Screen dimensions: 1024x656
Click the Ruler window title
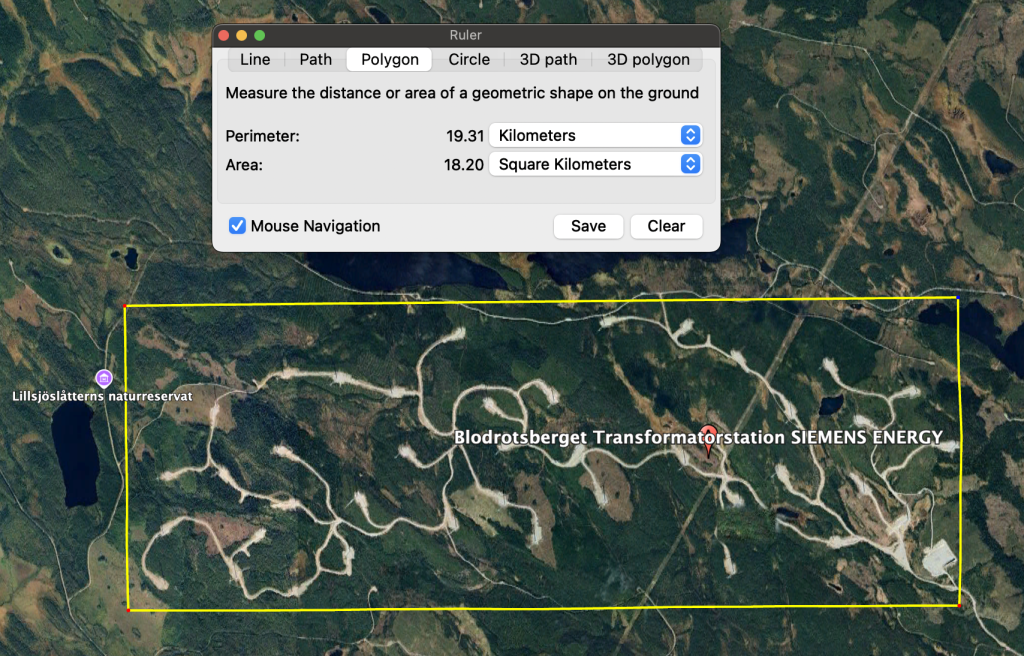pyautogui.click(x=466, y=35)
